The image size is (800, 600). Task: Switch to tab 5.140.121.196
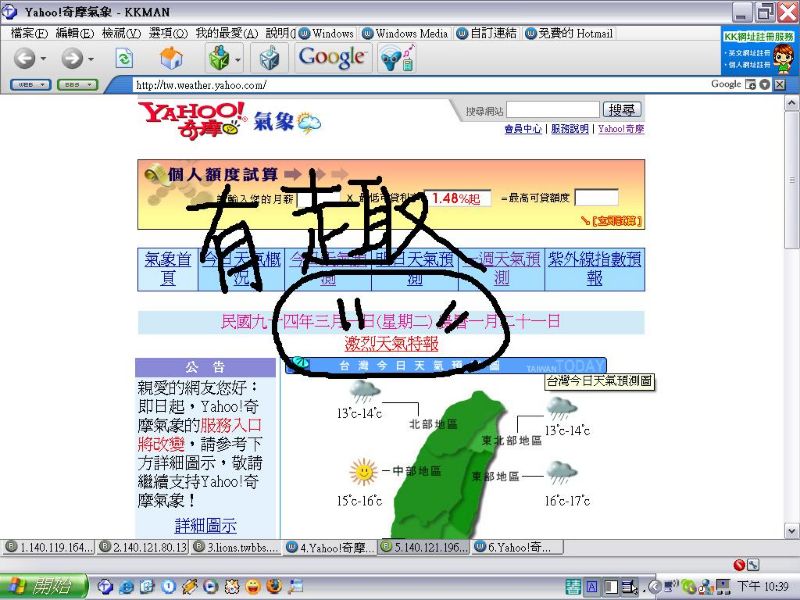coord(423,547)
